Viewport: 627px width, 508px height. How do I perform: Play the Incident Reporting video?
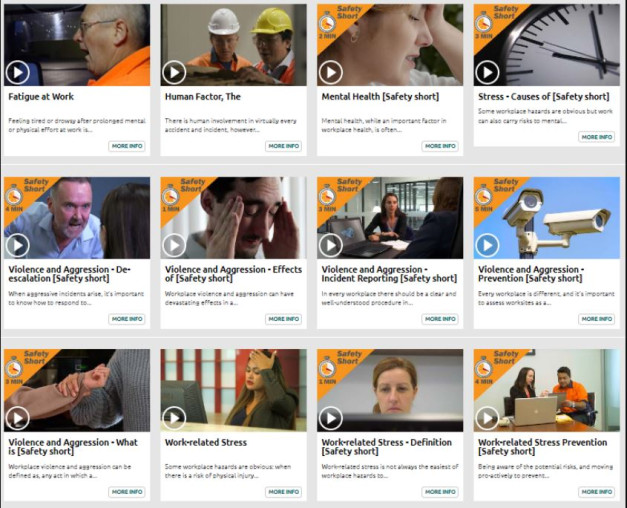[331, 245]
